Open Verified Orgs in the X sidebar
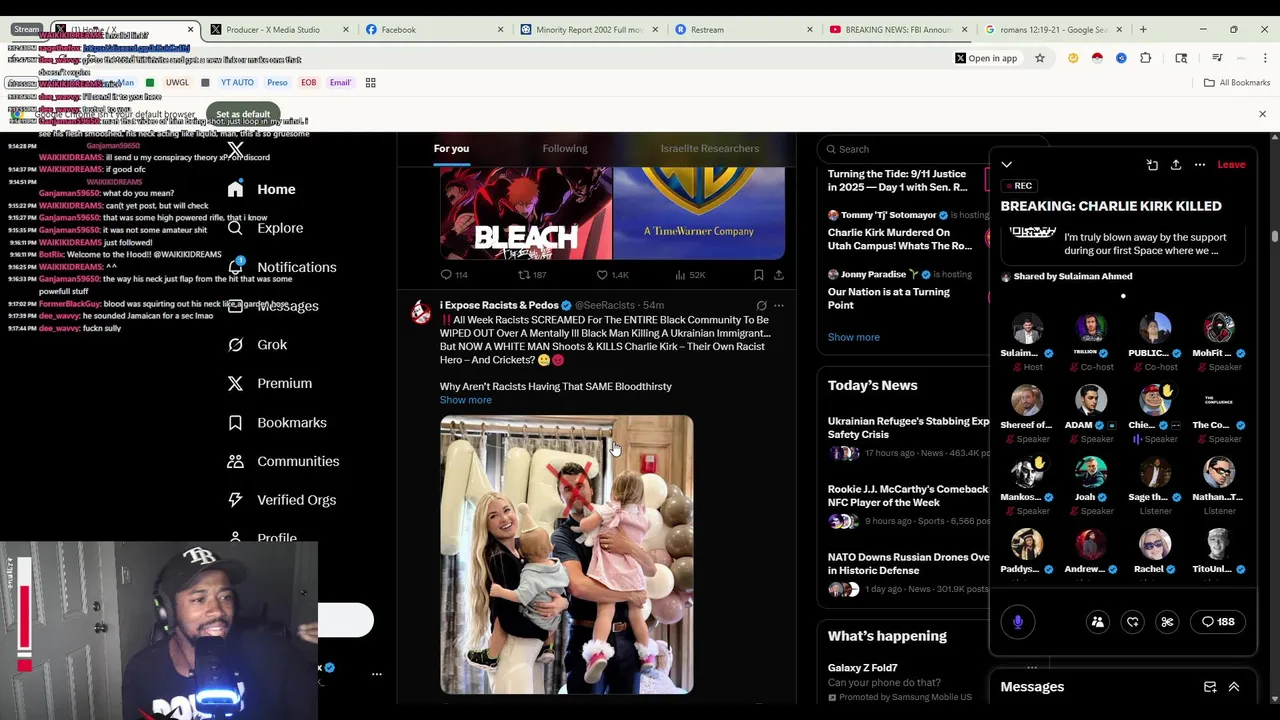 point(282,500)
